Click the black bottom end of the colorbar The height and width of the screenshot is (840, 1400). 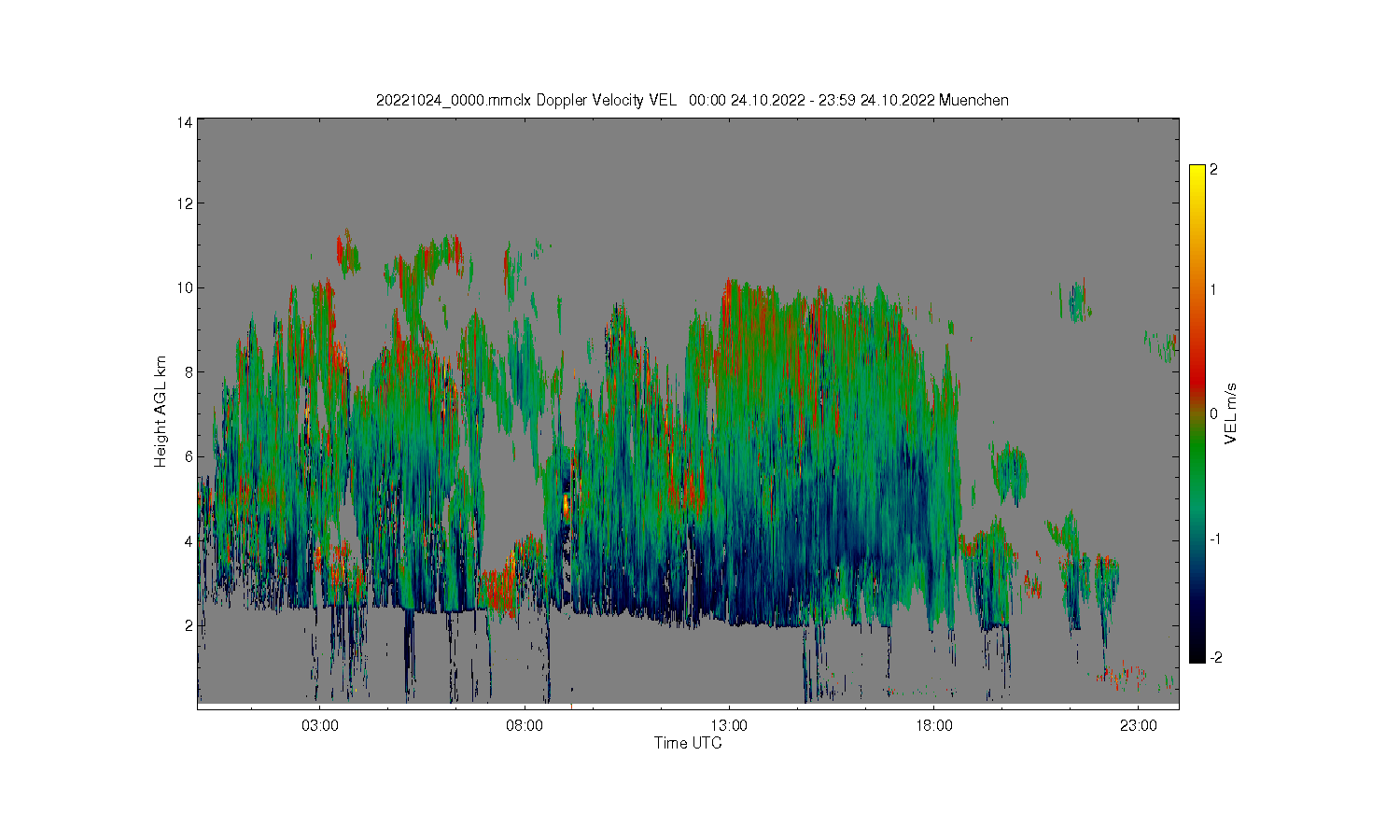(1197, 653)
